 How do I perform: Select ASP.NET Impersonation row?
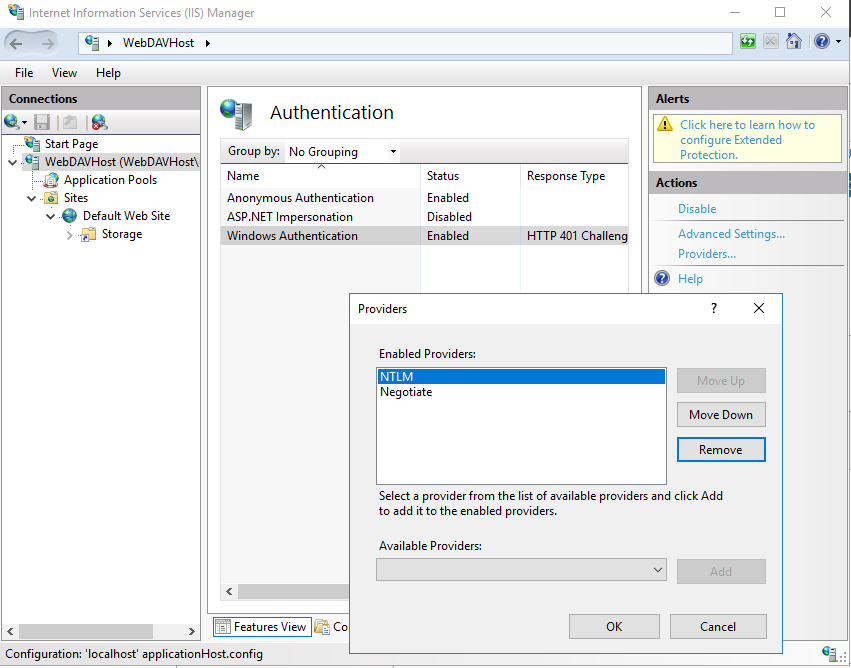click(424, 217)
